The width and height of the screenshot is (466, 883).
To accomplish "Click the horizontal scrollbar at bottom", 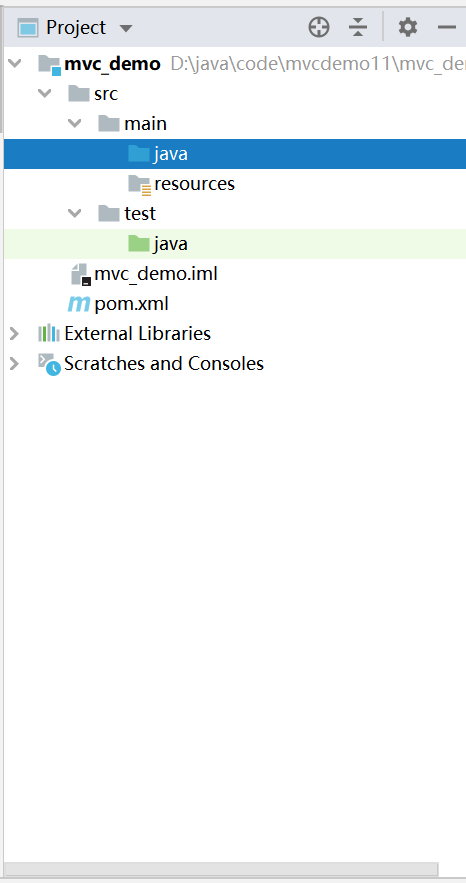I will (x=221, y=869).
